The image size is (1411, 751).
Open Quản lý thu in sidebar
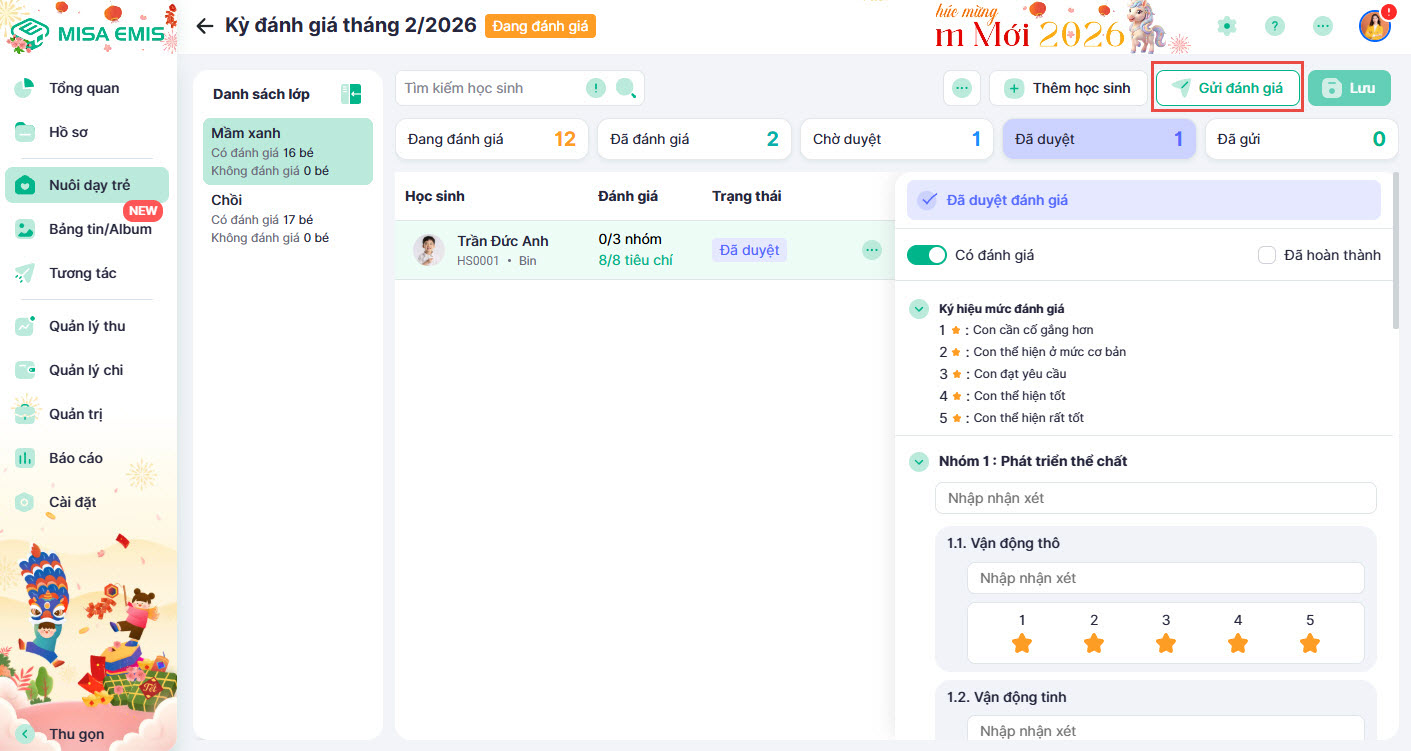pyautogui.click(x=87, y=326)
